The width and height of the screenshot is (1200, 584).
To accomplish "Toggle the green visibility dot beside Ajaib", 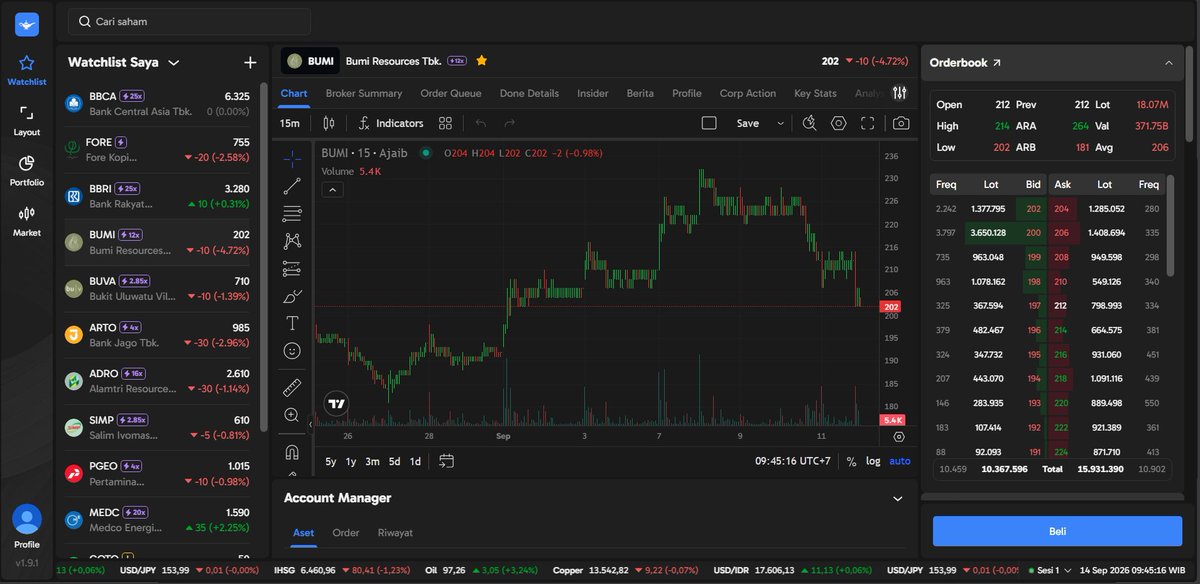I will (x=426, y=153).
